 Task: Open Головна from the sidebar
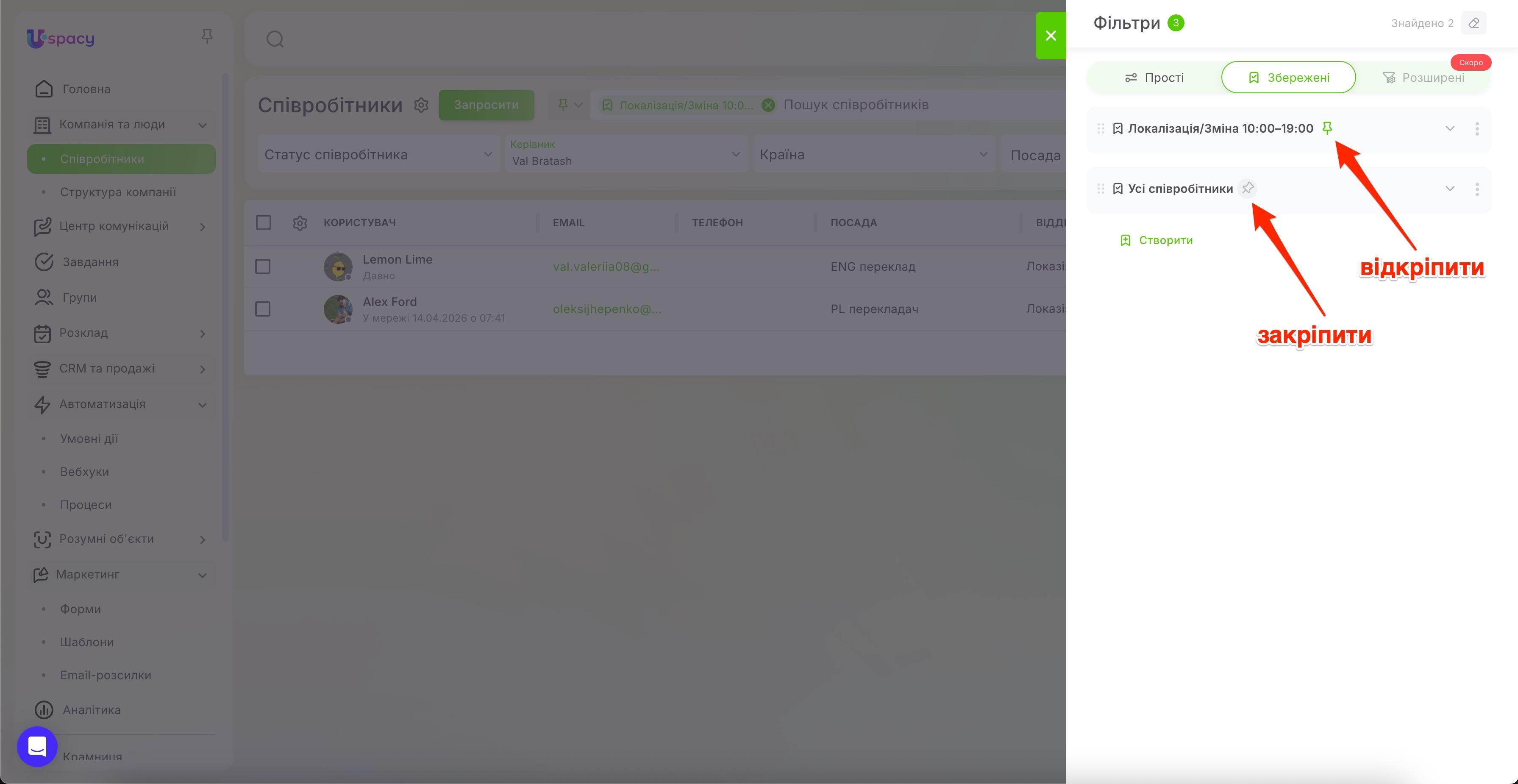(x=86, y=89)
